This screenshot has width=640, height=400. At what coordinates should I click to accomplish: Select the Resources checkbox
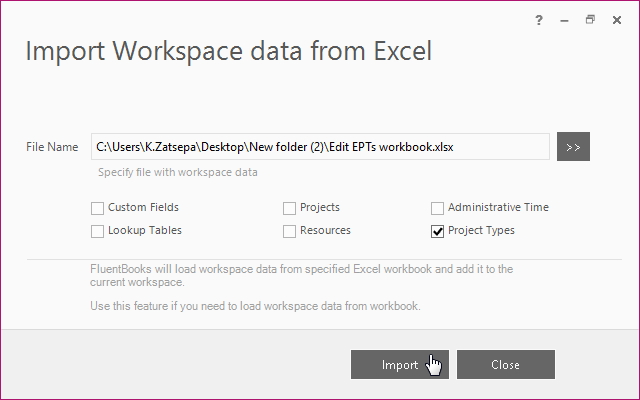click(x=289, y=231)
